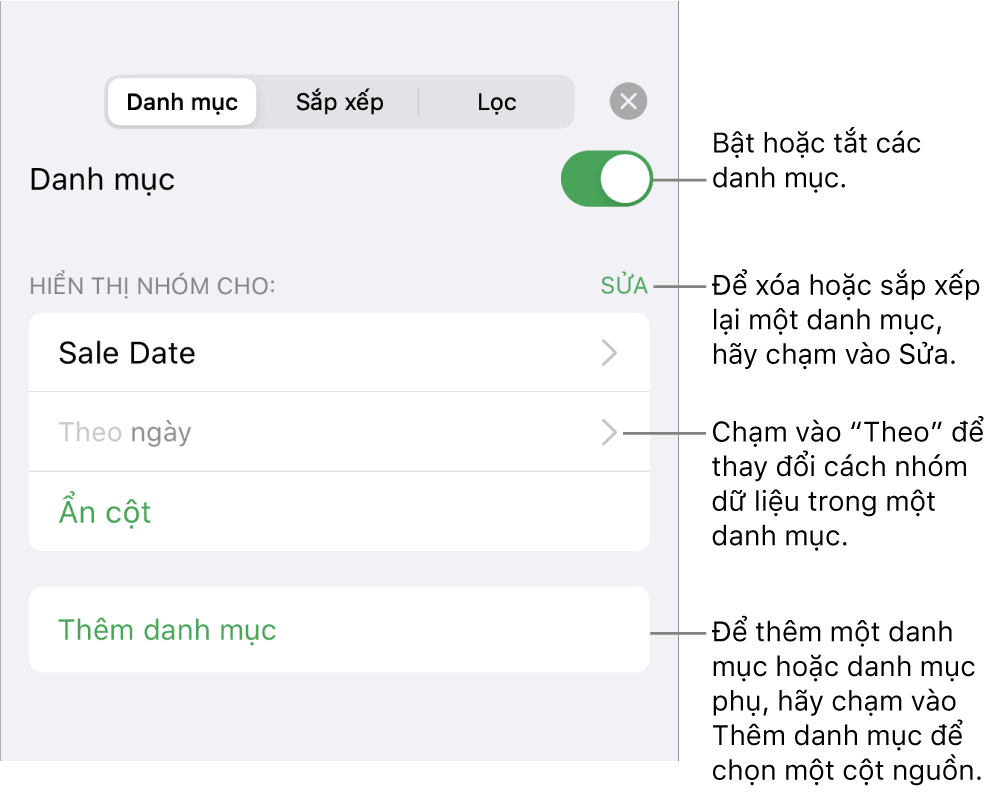The width and height of the screenshot is (990, 793).
Task: Close the panel with the X icon
Action: [628, 101]
